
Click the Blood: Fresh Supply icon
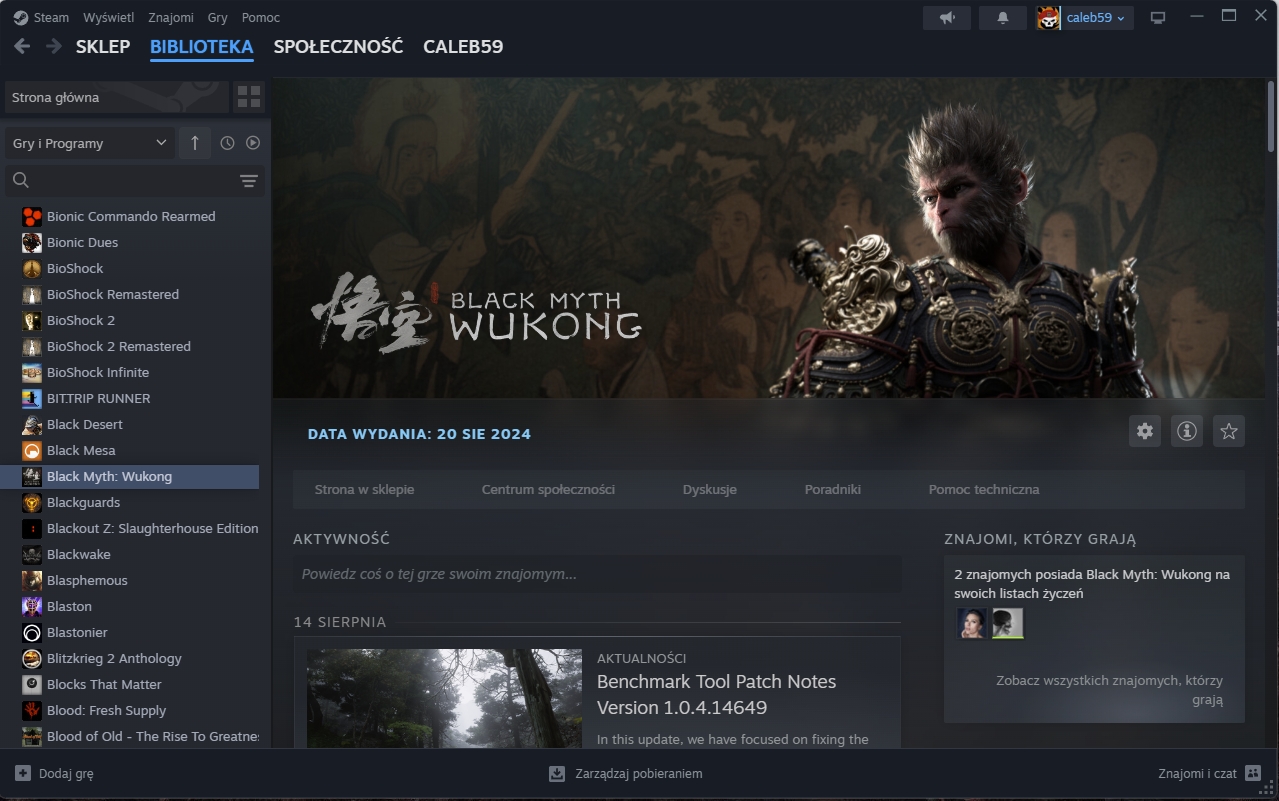click(x=31, y=710)
